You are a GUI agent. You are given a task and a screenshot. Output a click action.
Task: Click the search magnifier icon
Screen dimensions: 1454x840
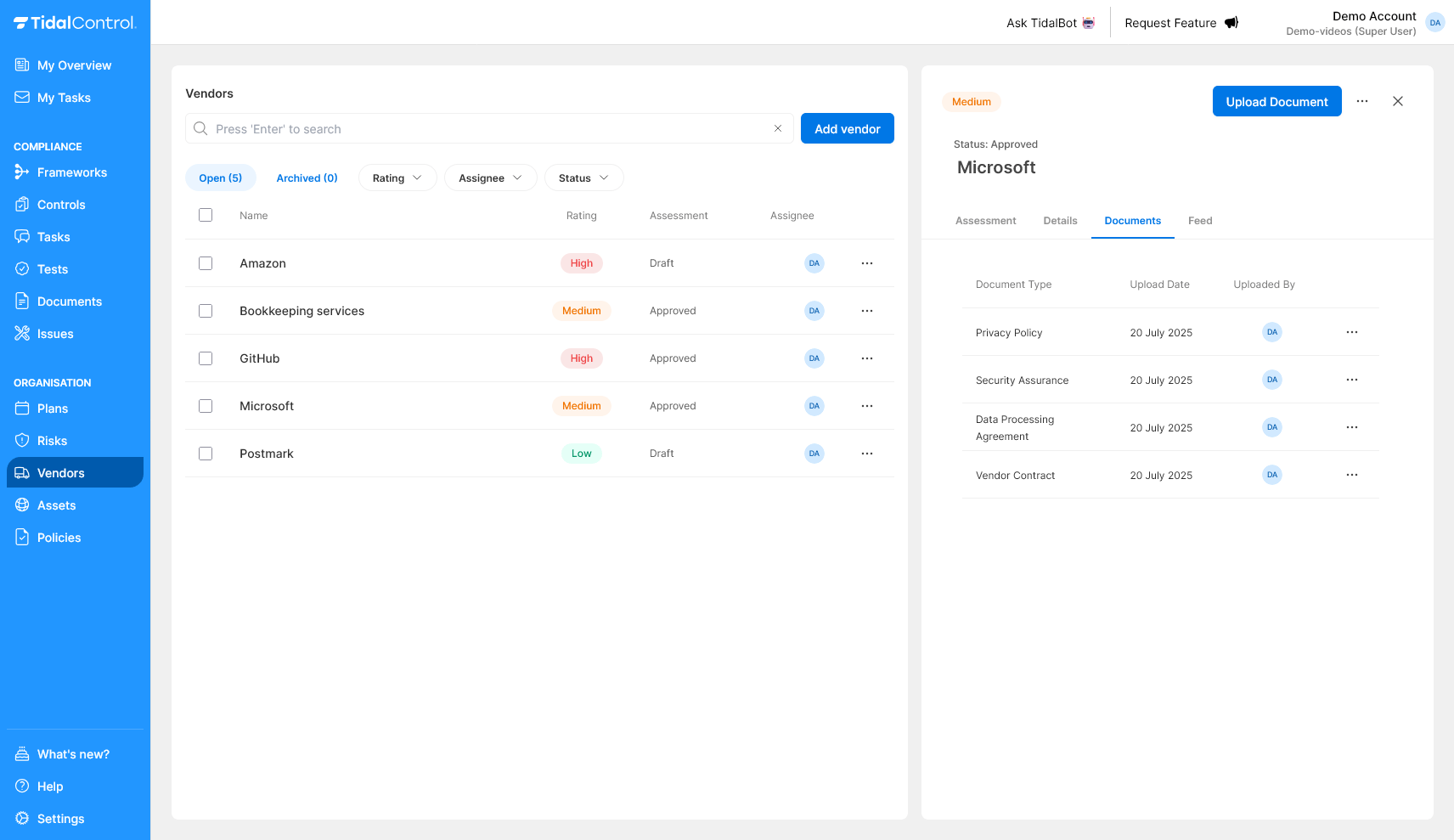(200, 128)
